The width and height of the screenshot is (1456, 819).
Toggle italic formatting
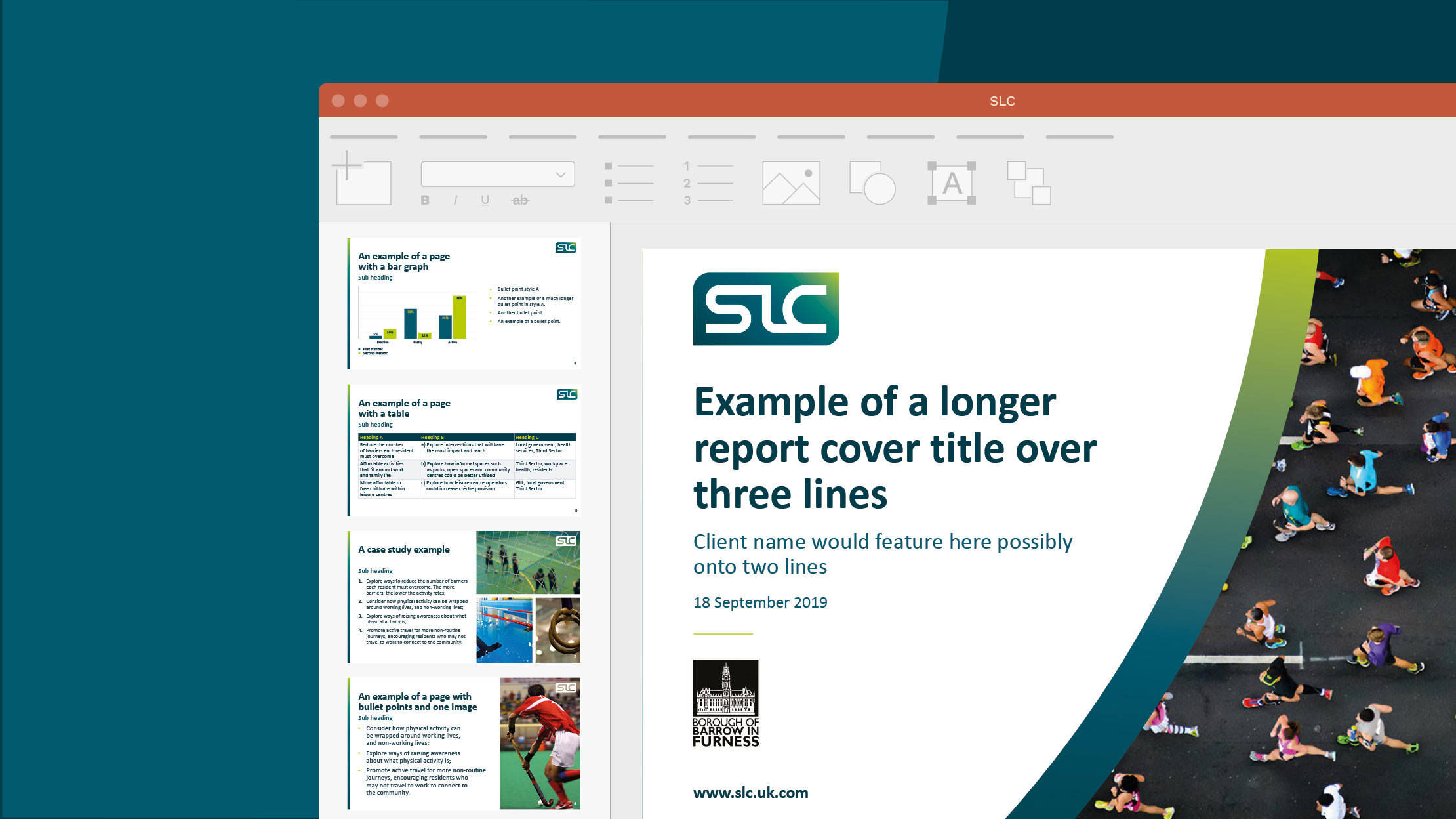click(455, 200)
